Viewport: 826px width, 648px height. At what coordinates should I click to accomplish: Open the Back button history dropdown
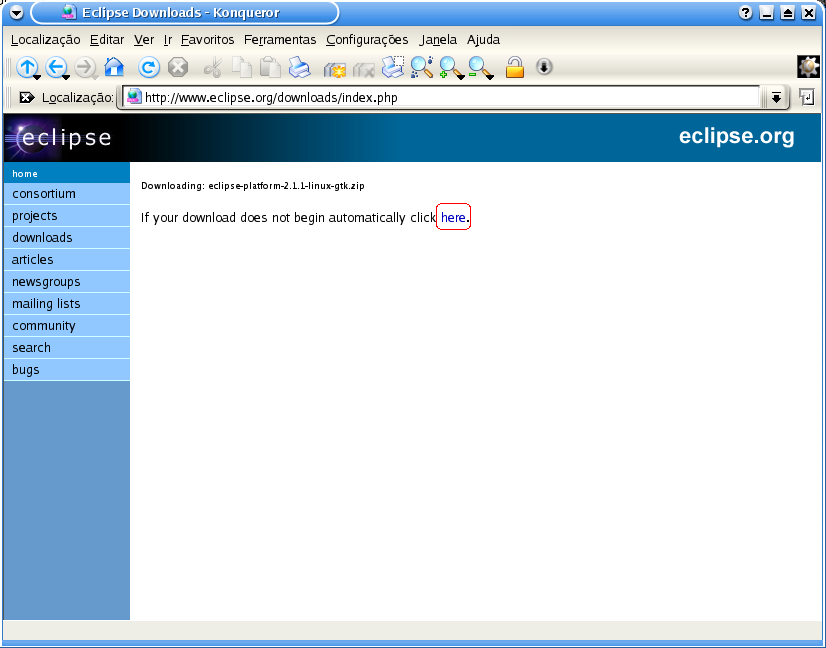coord(66,77)
